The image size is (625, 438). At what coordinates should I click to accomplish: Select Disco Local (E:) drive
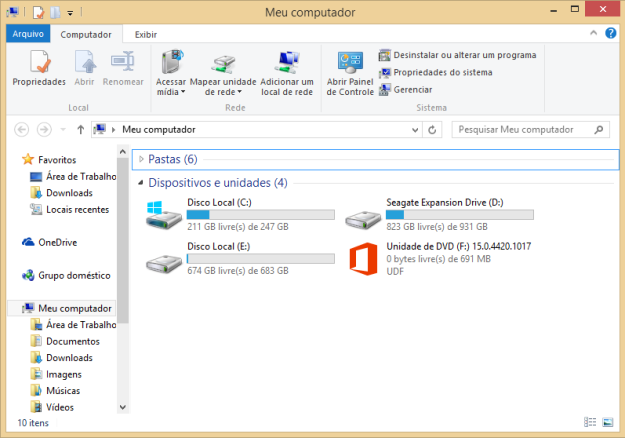tap(240, 258)
